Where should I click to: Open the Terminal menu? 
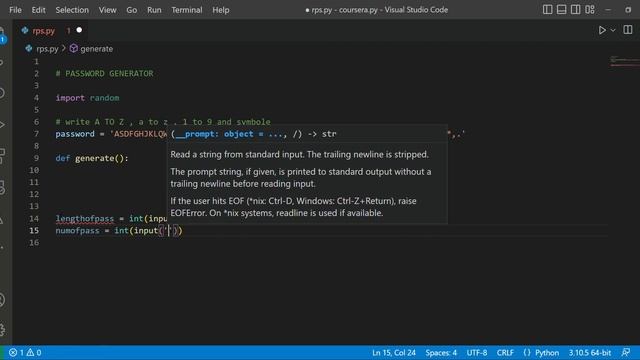click(x=187, y=10)
